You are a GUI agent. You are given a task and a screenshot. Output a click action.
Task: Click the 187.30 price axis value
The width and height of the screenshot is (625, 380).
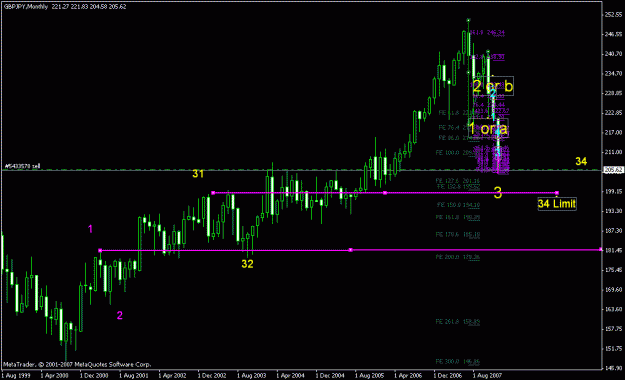[x=614, y=230]
